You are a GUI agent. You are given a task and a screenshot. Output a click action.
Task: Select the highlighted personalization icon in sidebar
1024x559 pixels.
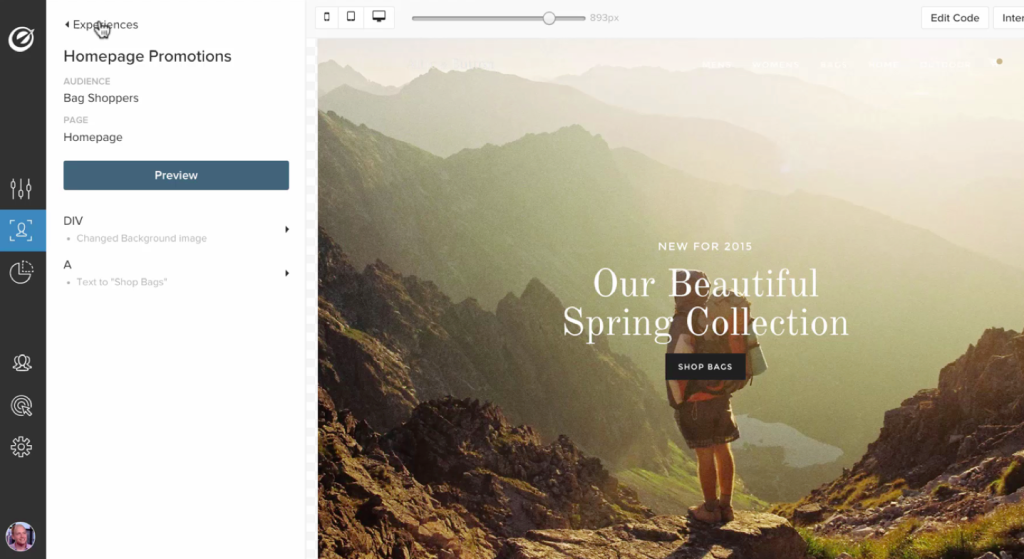pyautogui.click(x=22, y=230)
